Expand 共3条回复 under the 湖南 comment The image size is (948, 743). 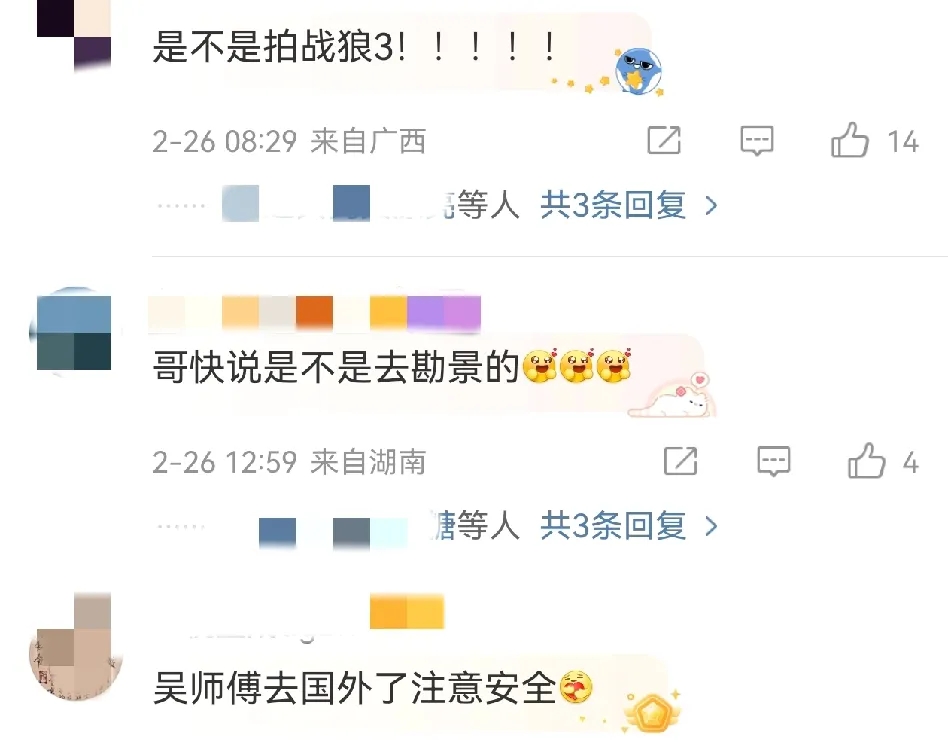(x=629, y=525)
